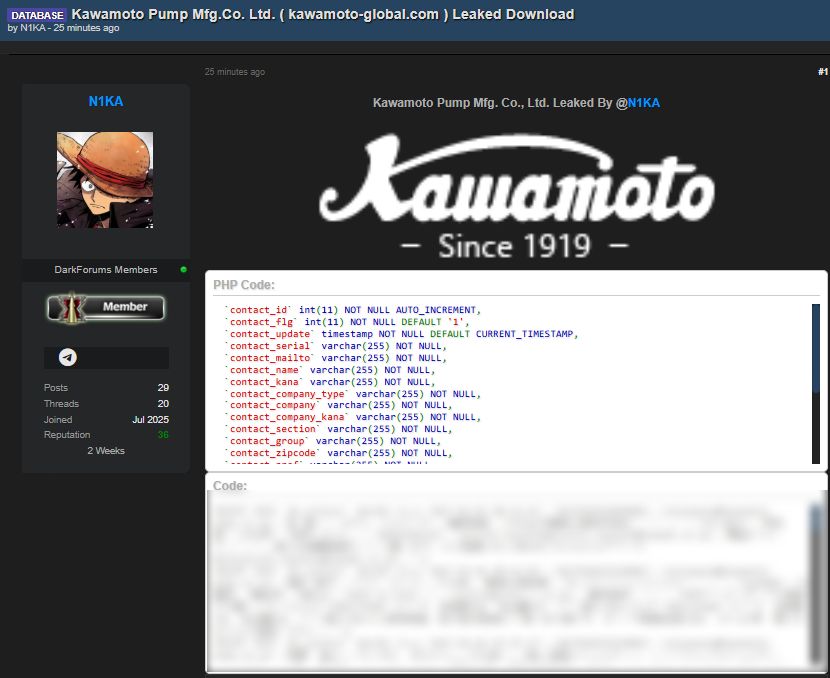Click the '25 minutes ago' post timestamp

[234, 71]
